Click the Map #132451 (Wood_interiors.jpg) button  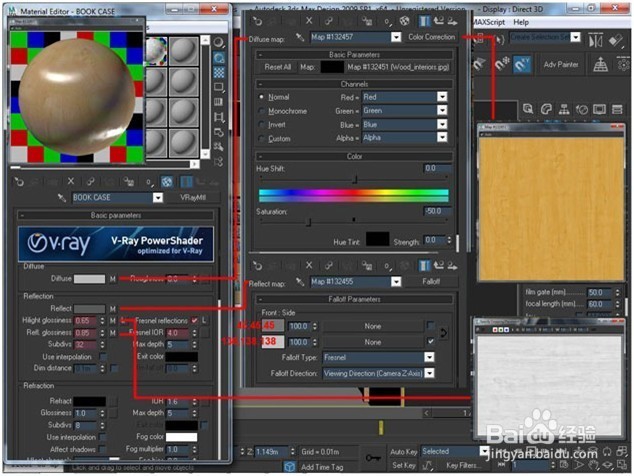pos(398,67)
